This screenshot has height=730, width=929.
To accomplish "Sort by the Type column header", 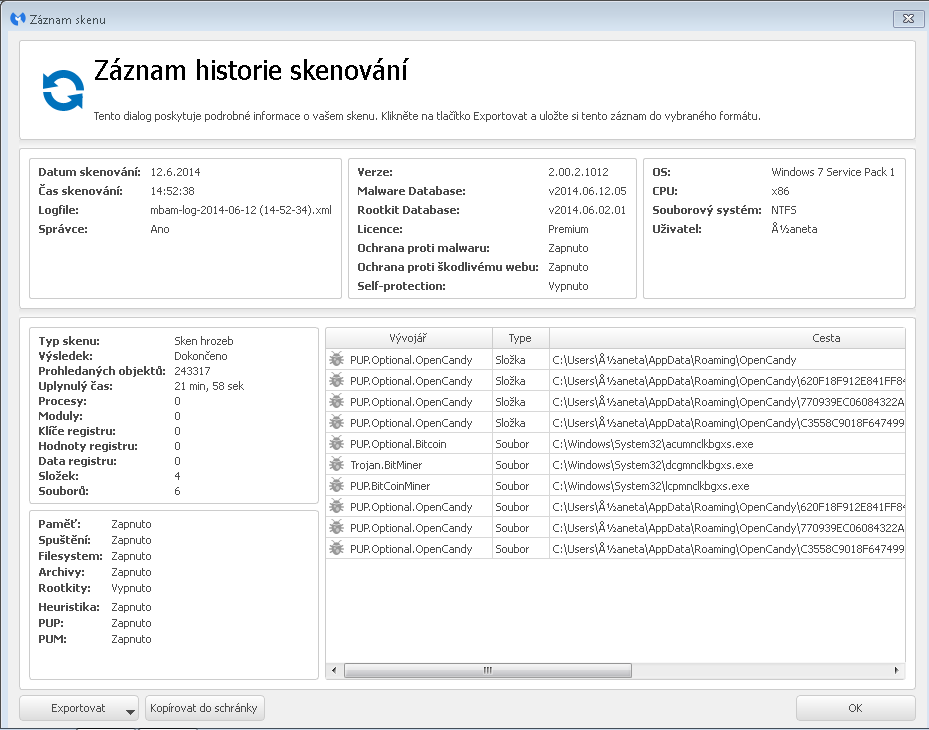I will pos(520,338).
